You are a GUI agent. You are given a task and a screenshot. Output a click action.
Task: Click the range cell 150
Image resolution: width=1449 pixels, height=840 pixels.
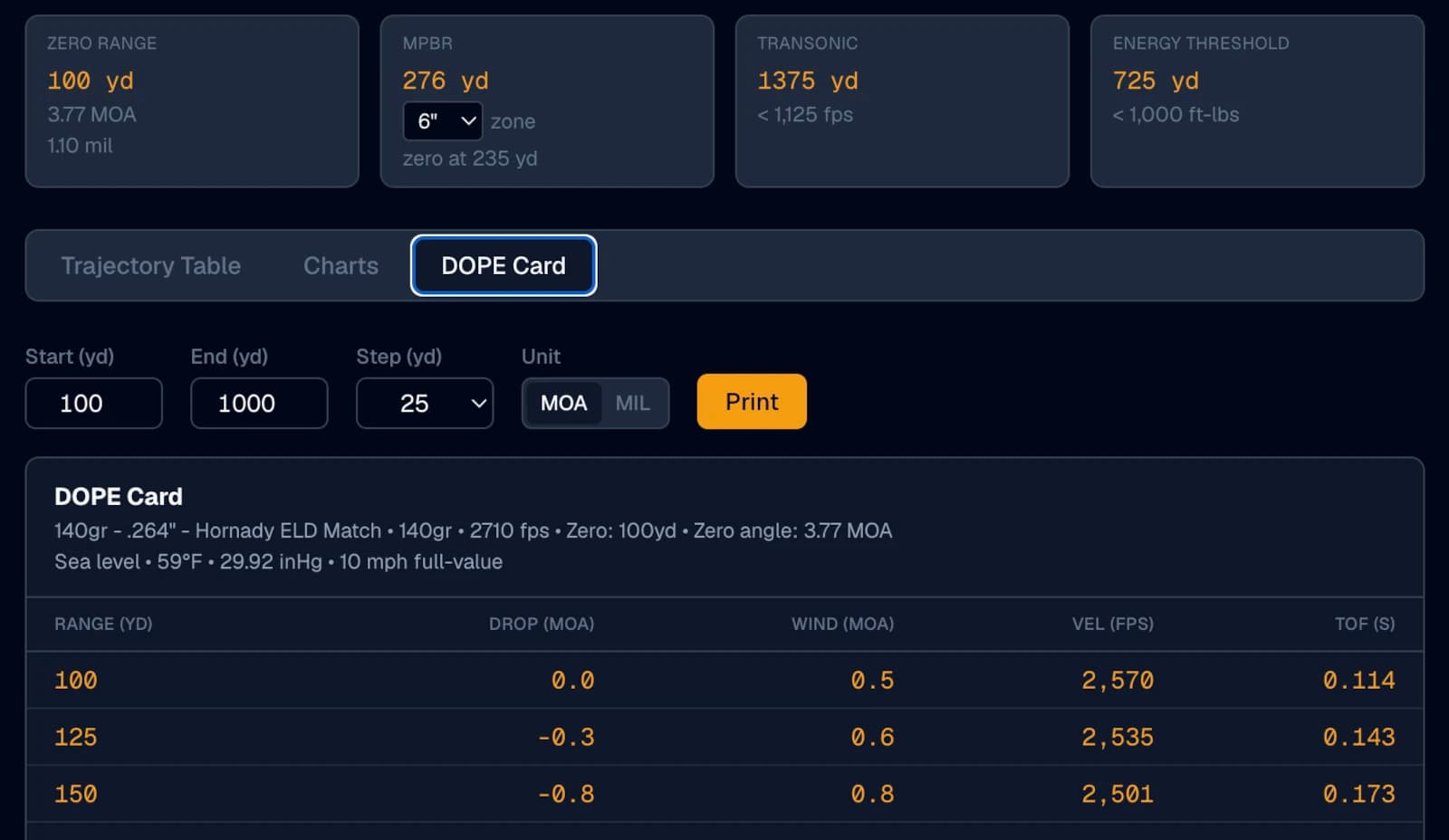76,795
